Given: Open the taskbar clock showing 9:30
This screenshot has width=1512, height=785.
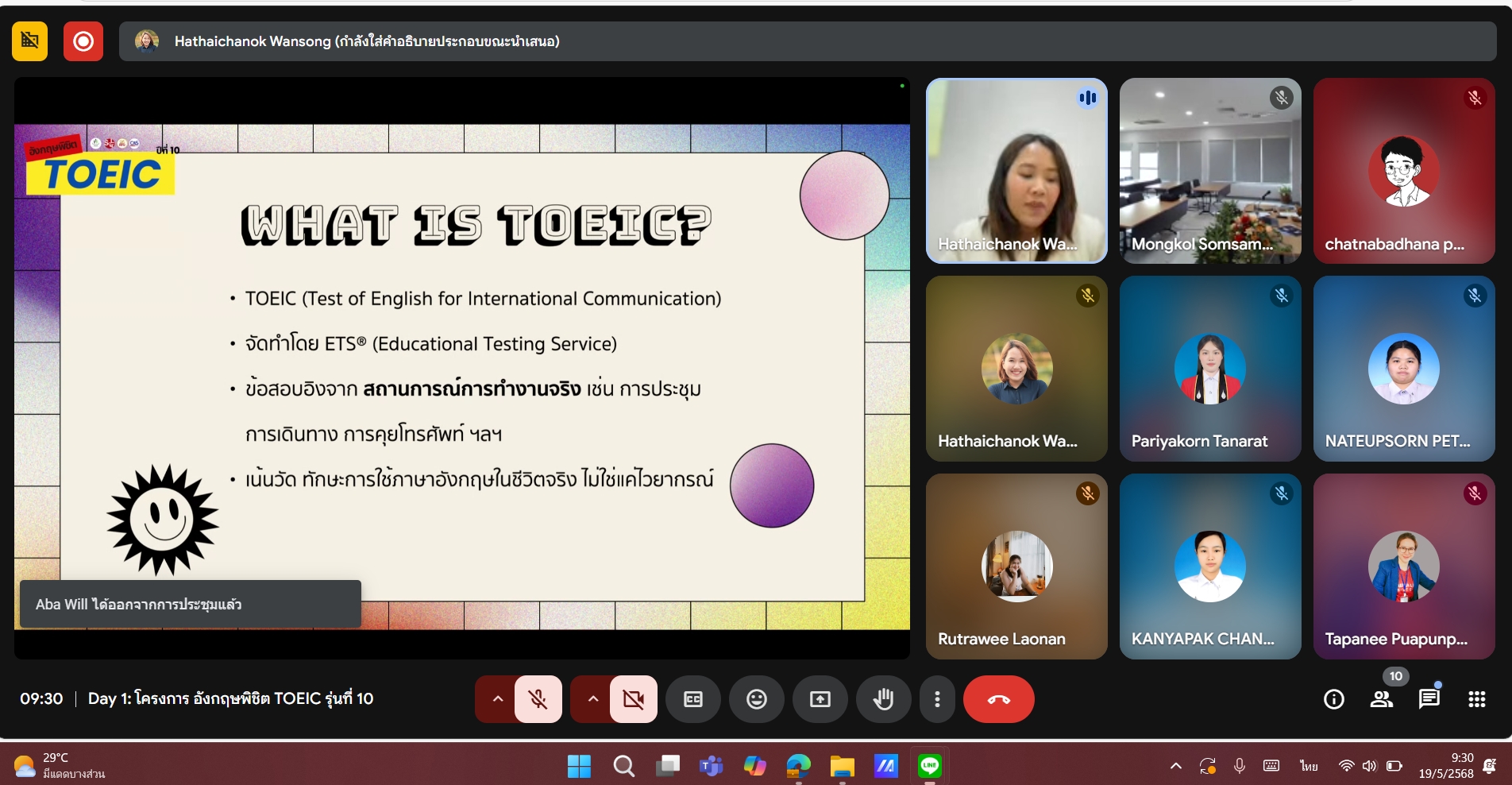Looking at the screenshot, I should click(x=1446, y=766).
